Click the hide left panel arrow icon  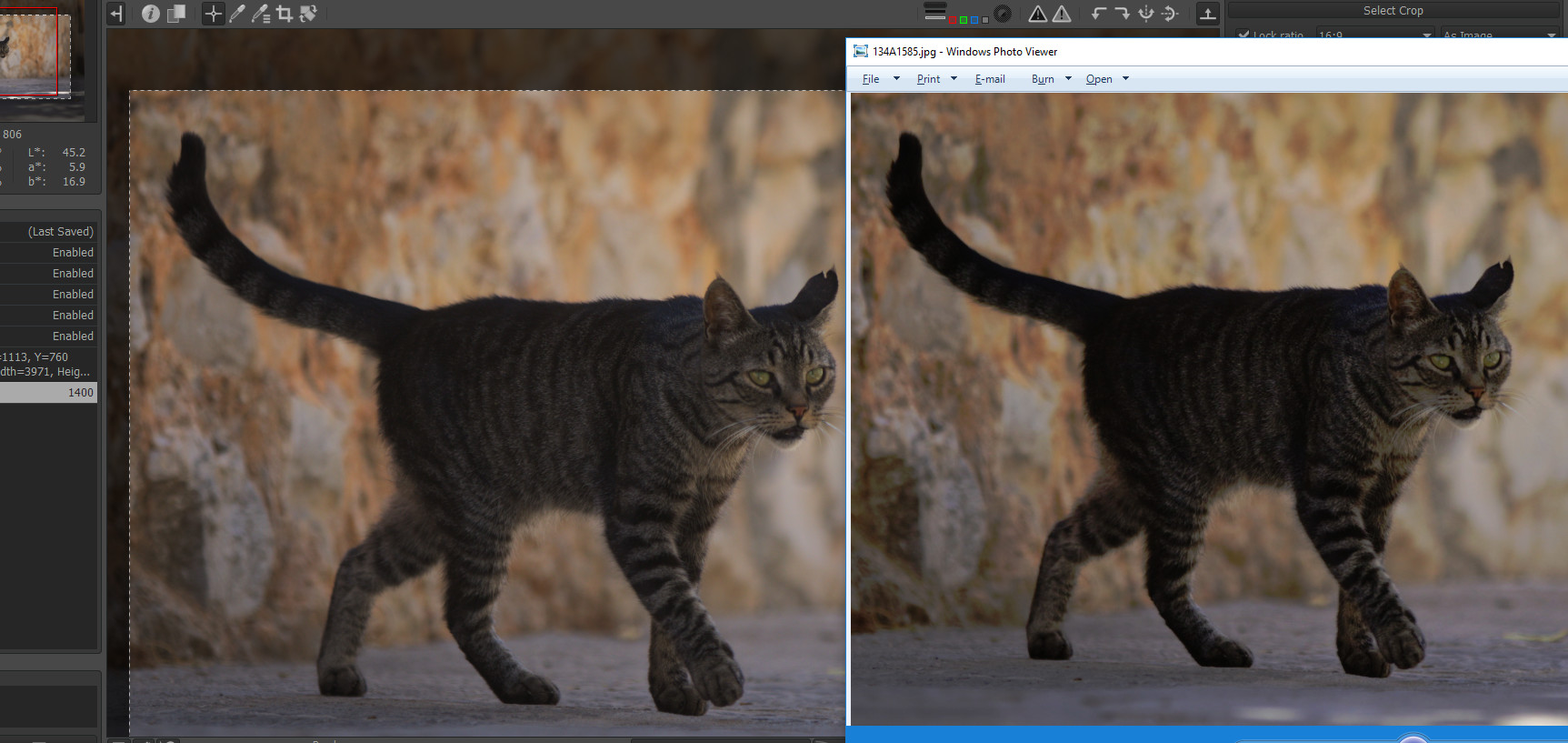tap(115, 14)
